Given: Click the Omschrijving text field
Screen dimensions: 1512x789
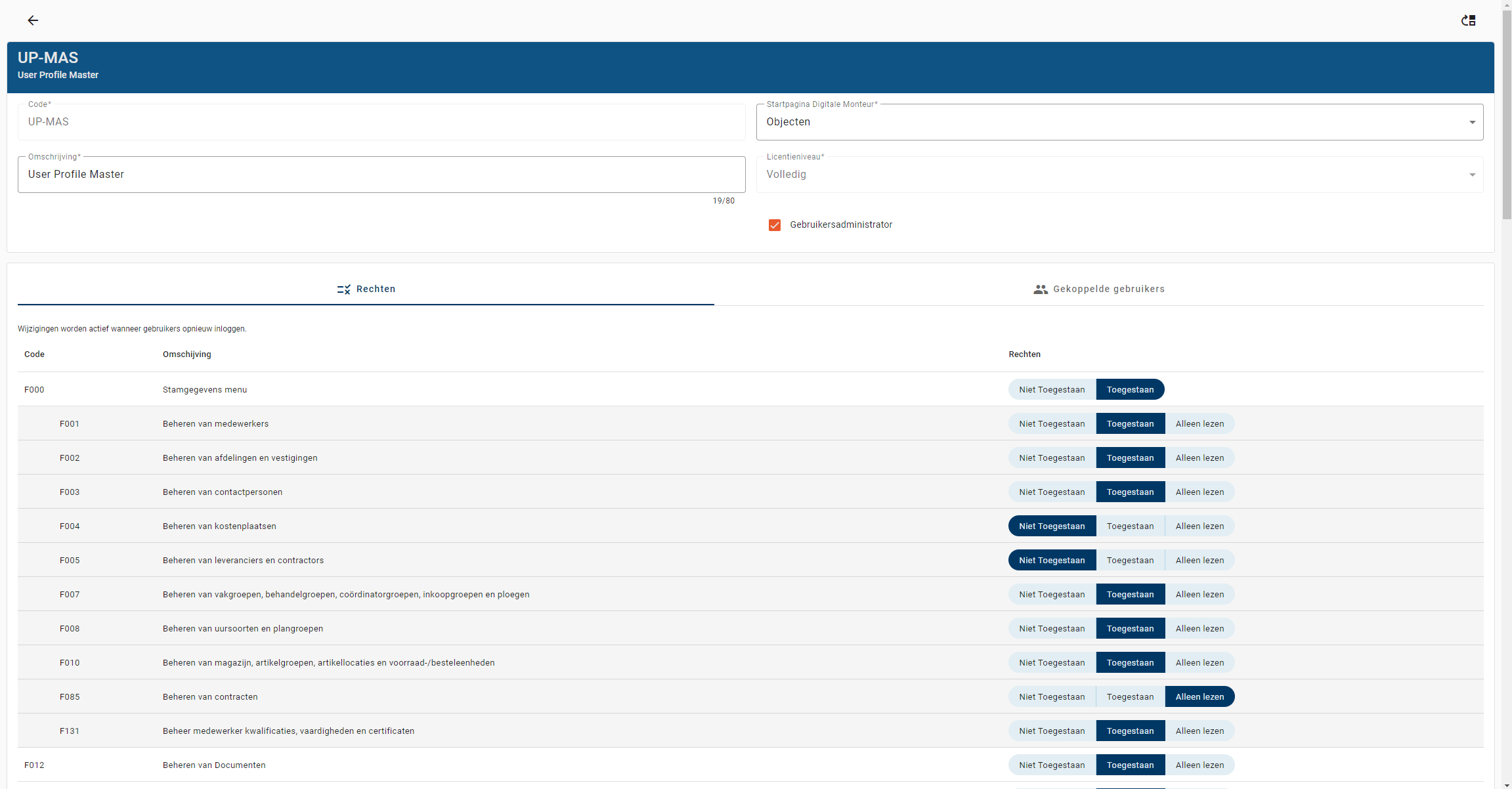Looking at the screenshot, I should point(381,175).
